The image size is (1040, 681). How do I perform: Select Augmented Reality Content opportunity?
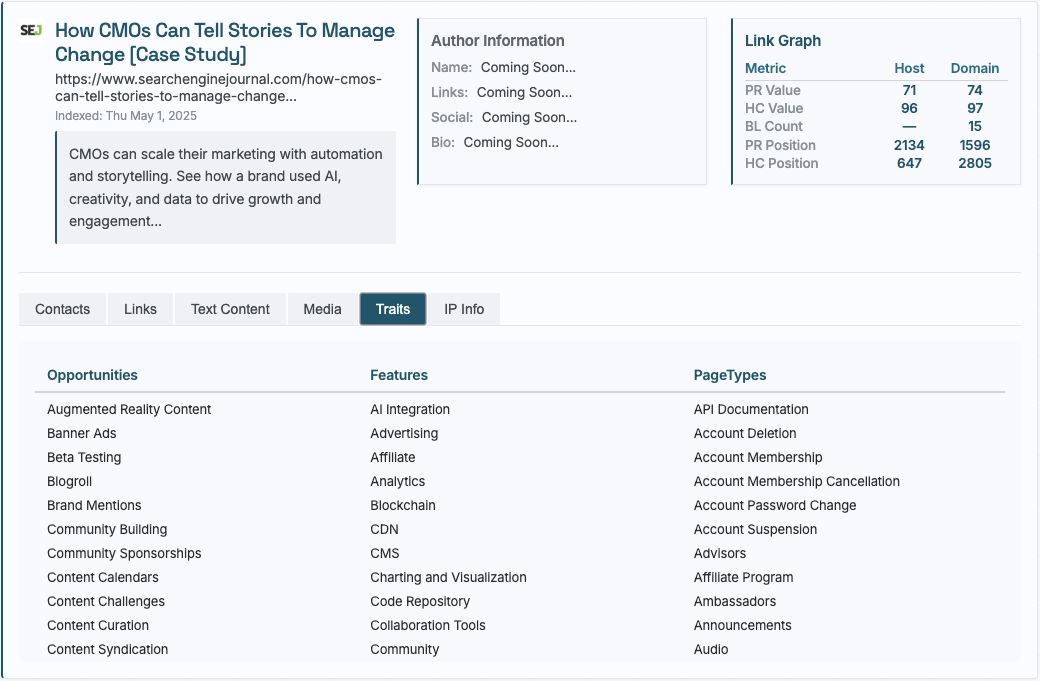coord(129,410)
